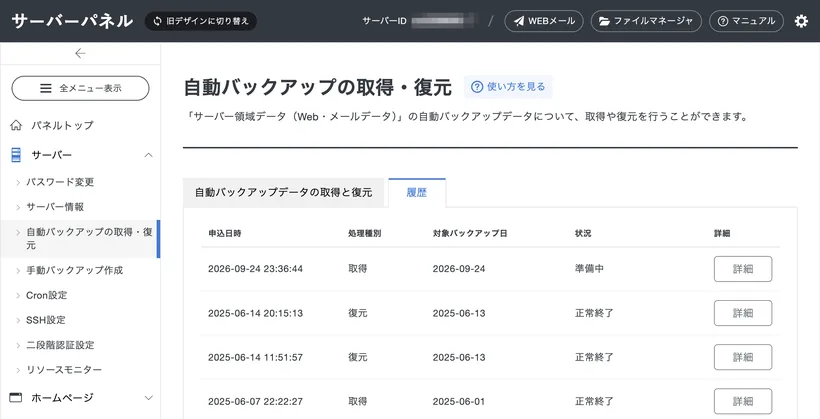Click the 対象バックアップ日 column header
The width and height of the screenshot is (820, 419).
click(x=470, y=234)
